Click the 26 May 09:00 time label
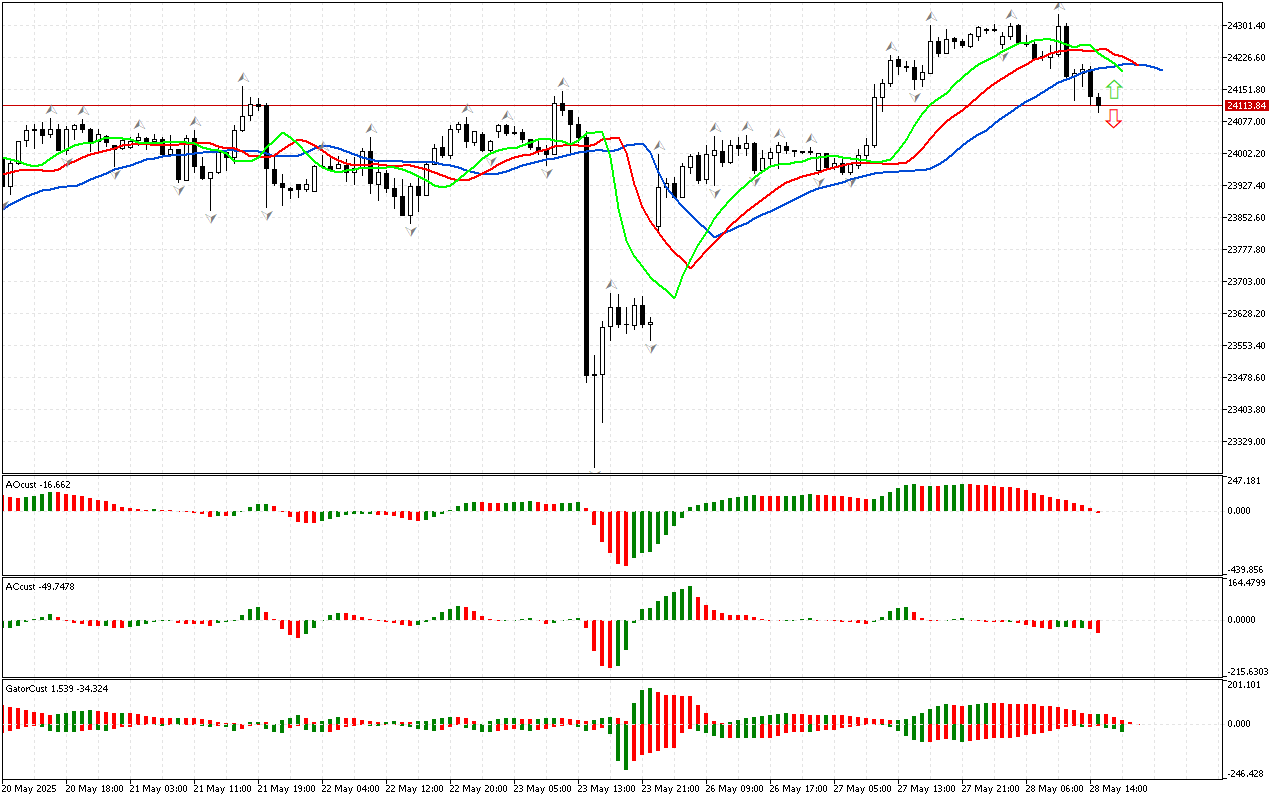The height and width of the screenshot is (800, 1280). (735, 788)
